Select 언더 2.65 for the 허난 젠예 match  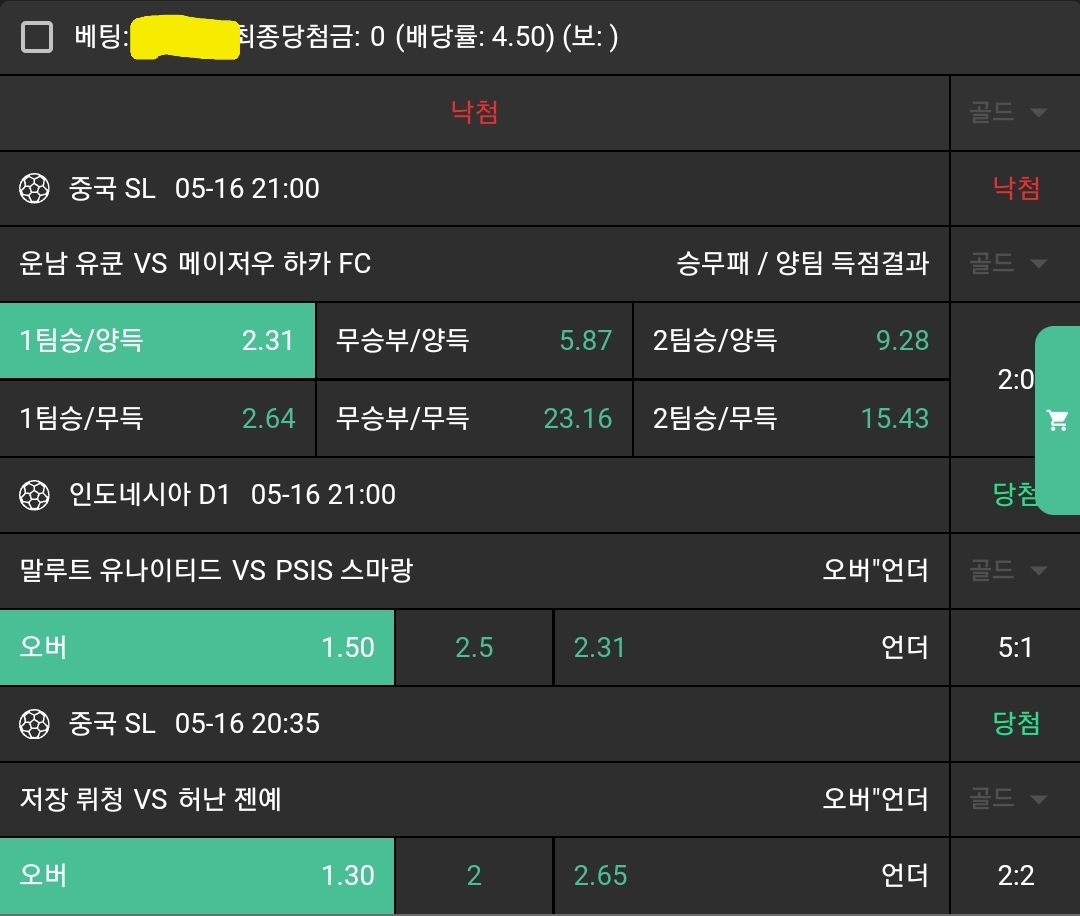pyautogui.click(x=750, y=876)
